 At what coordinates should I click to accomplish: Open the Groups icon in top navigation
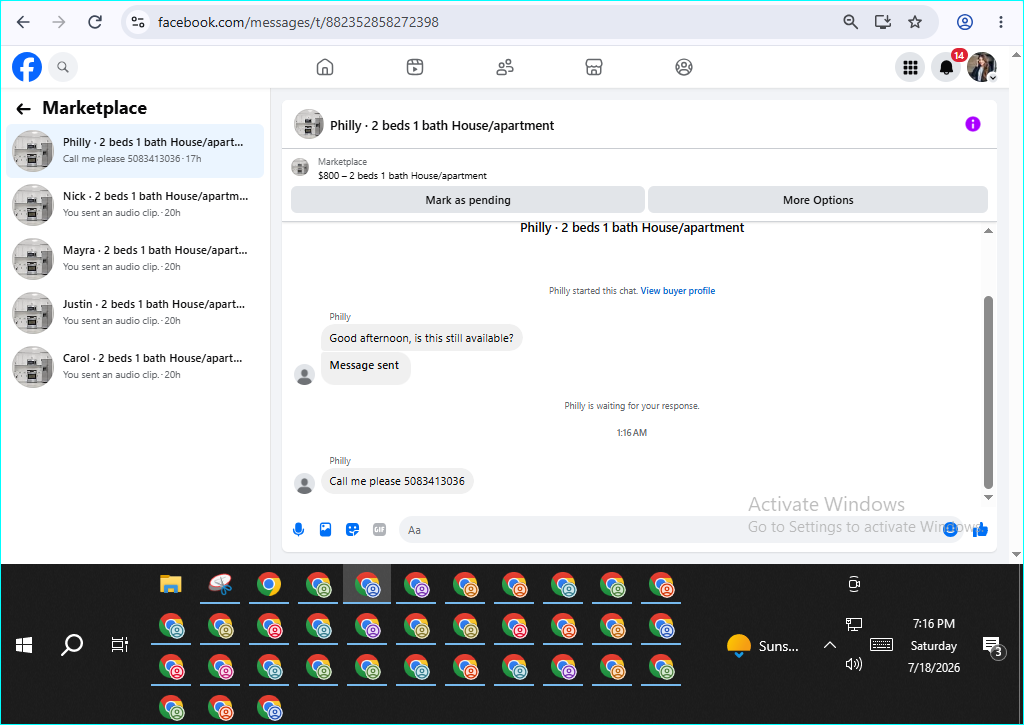684,67
